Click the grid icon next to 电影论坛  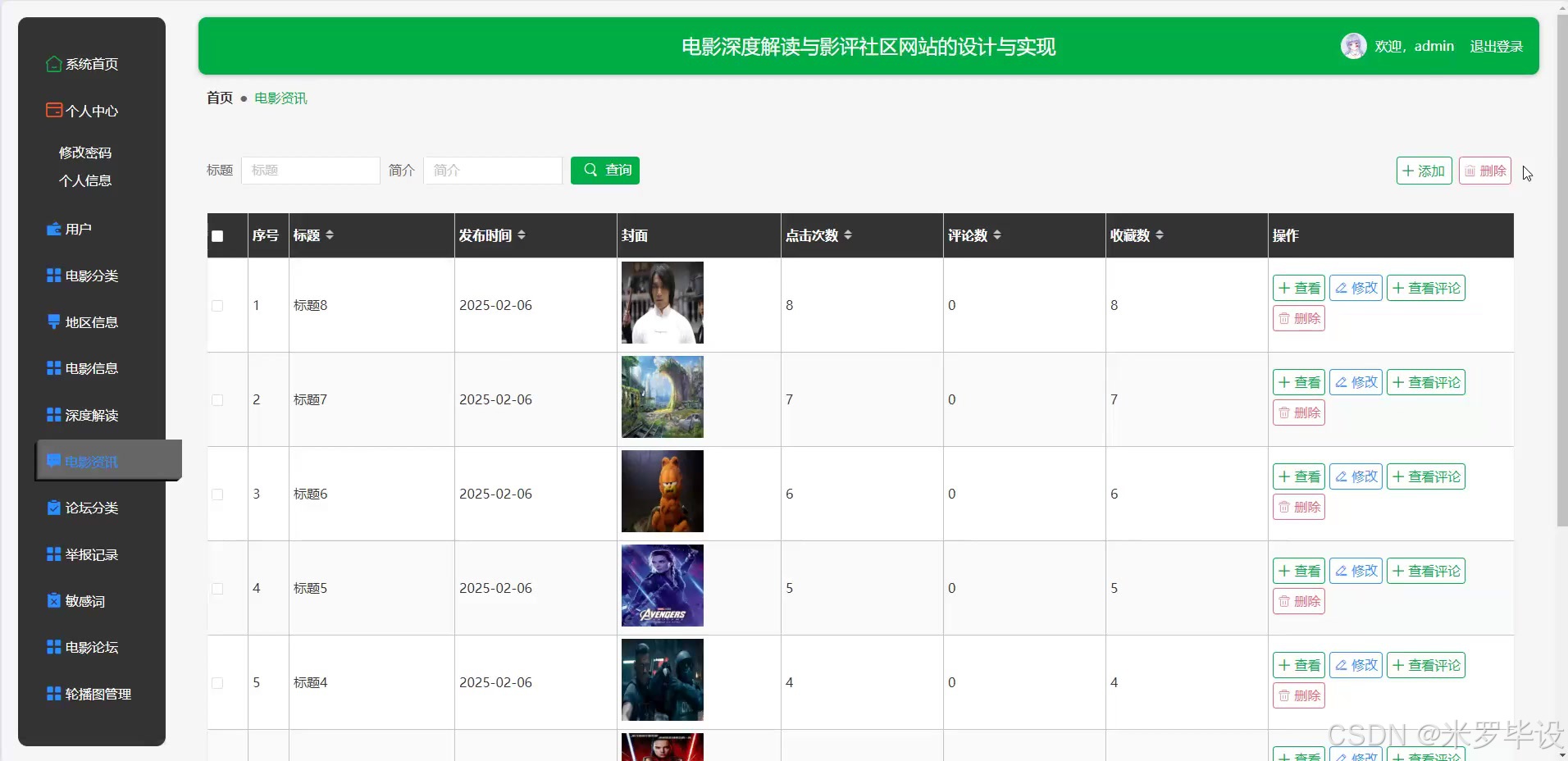click(x=54, y=647)
